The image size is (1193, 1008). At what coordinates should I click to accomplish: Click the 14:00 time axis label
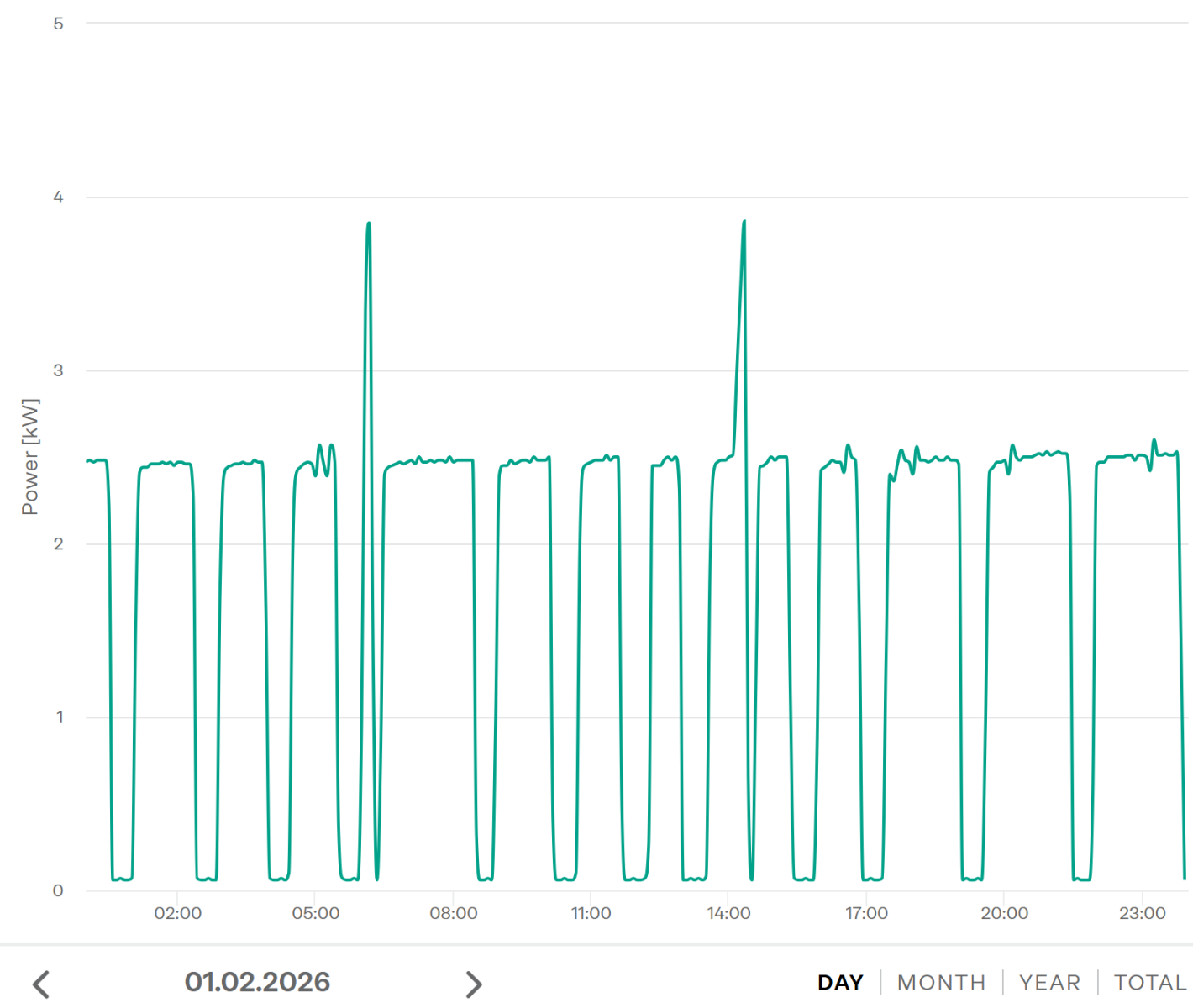(x=728, y=913)
